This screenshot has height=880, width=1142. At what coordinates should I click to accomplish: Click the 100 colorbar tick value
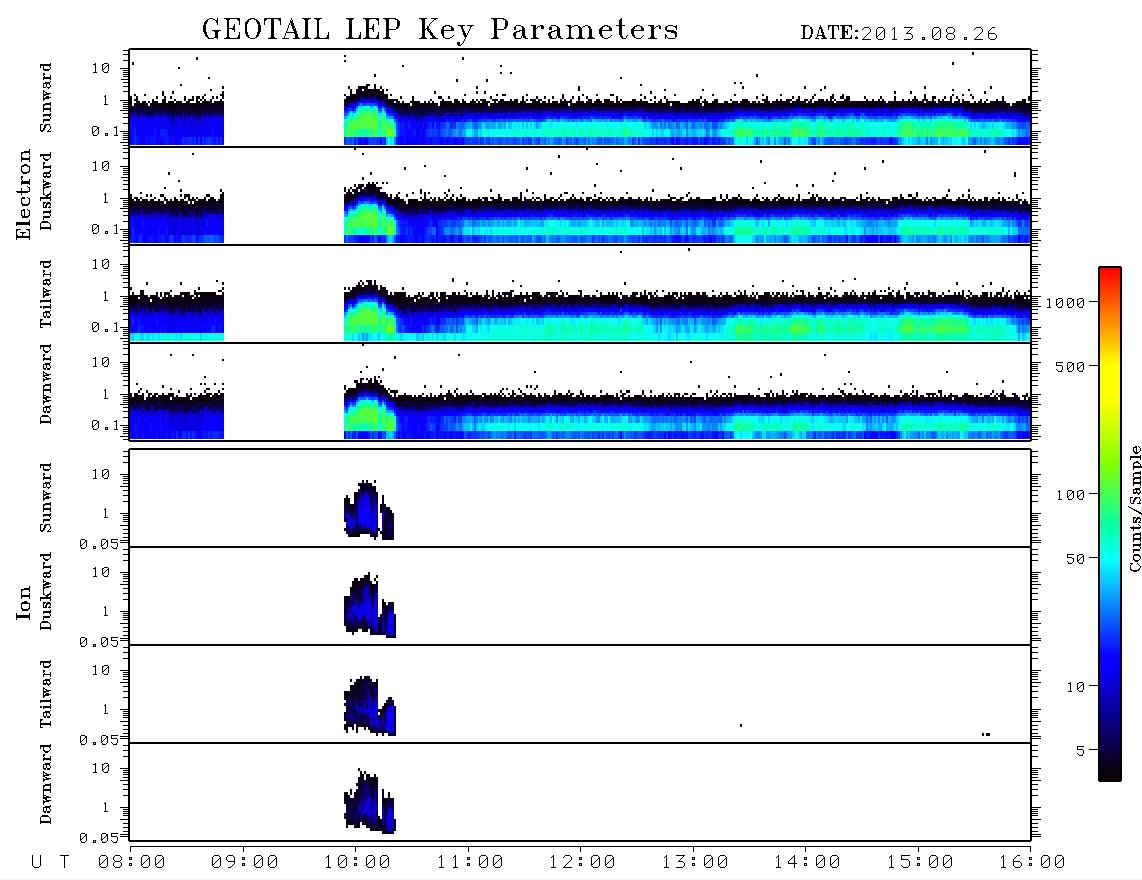click(1071, 495)
